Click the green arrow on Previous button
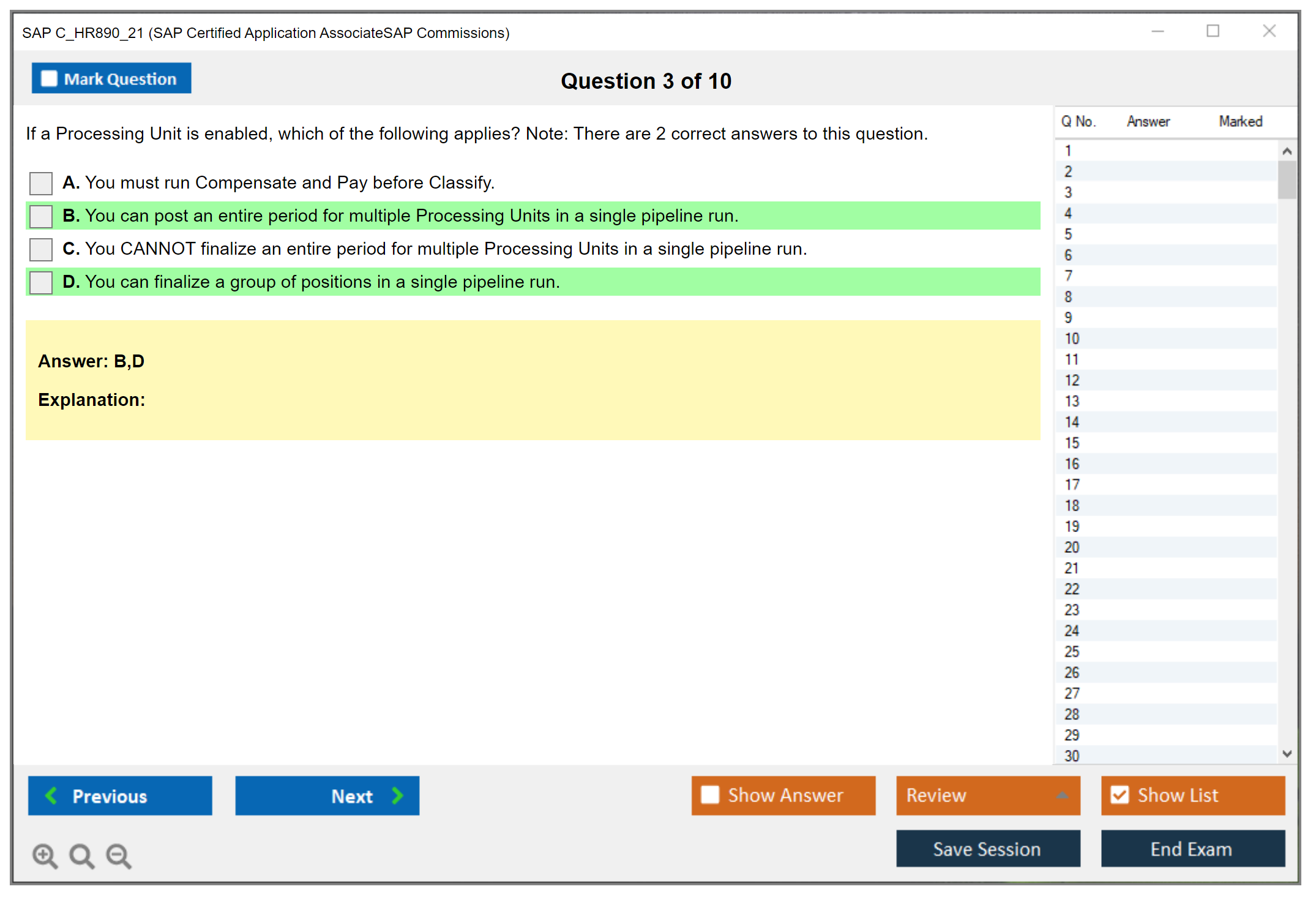Screen dimensions: 1316x900 tap(51, 795)
